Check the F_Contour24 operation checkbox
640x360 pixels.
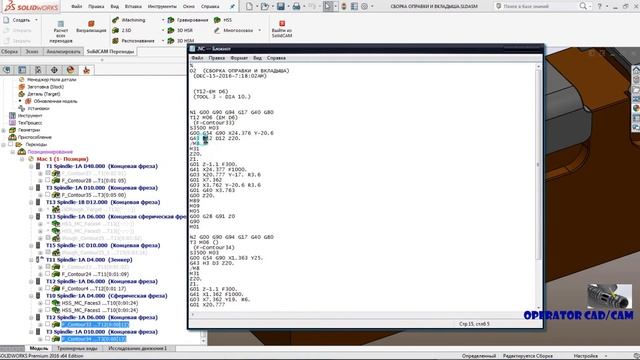pos(48,274)
